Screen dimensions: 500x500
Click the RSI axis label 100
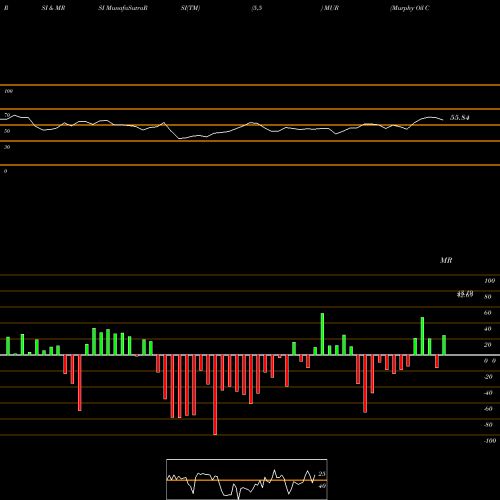click(x=8, y=91)
